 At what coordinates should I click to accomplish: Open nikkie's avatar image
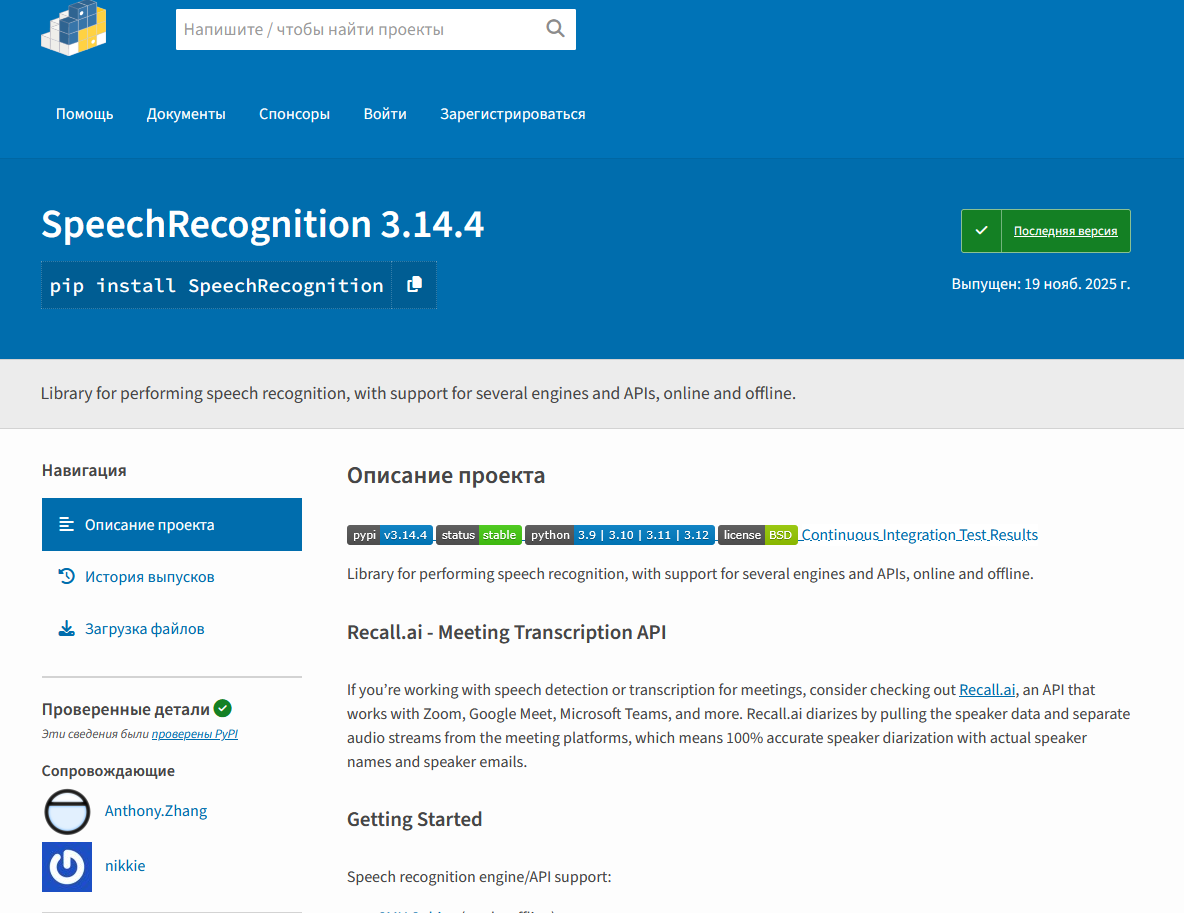[67, 866]
